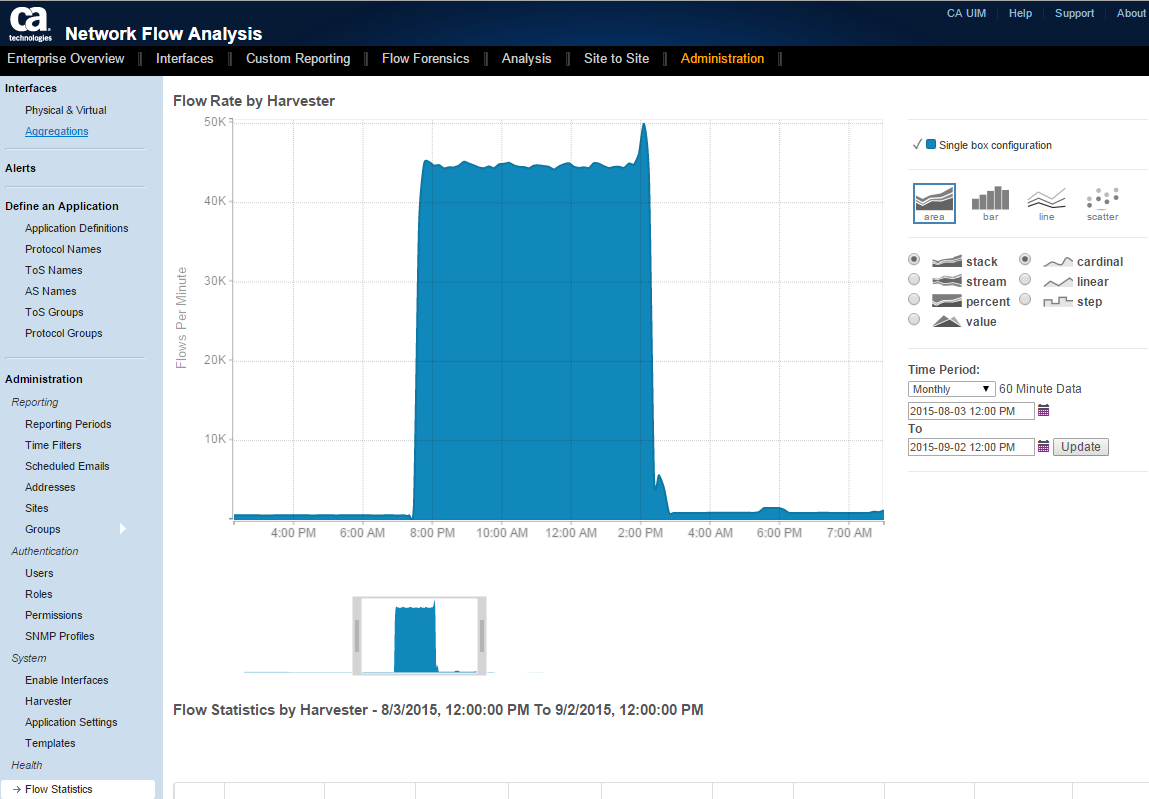Choose the line chart type icon

1046,203
